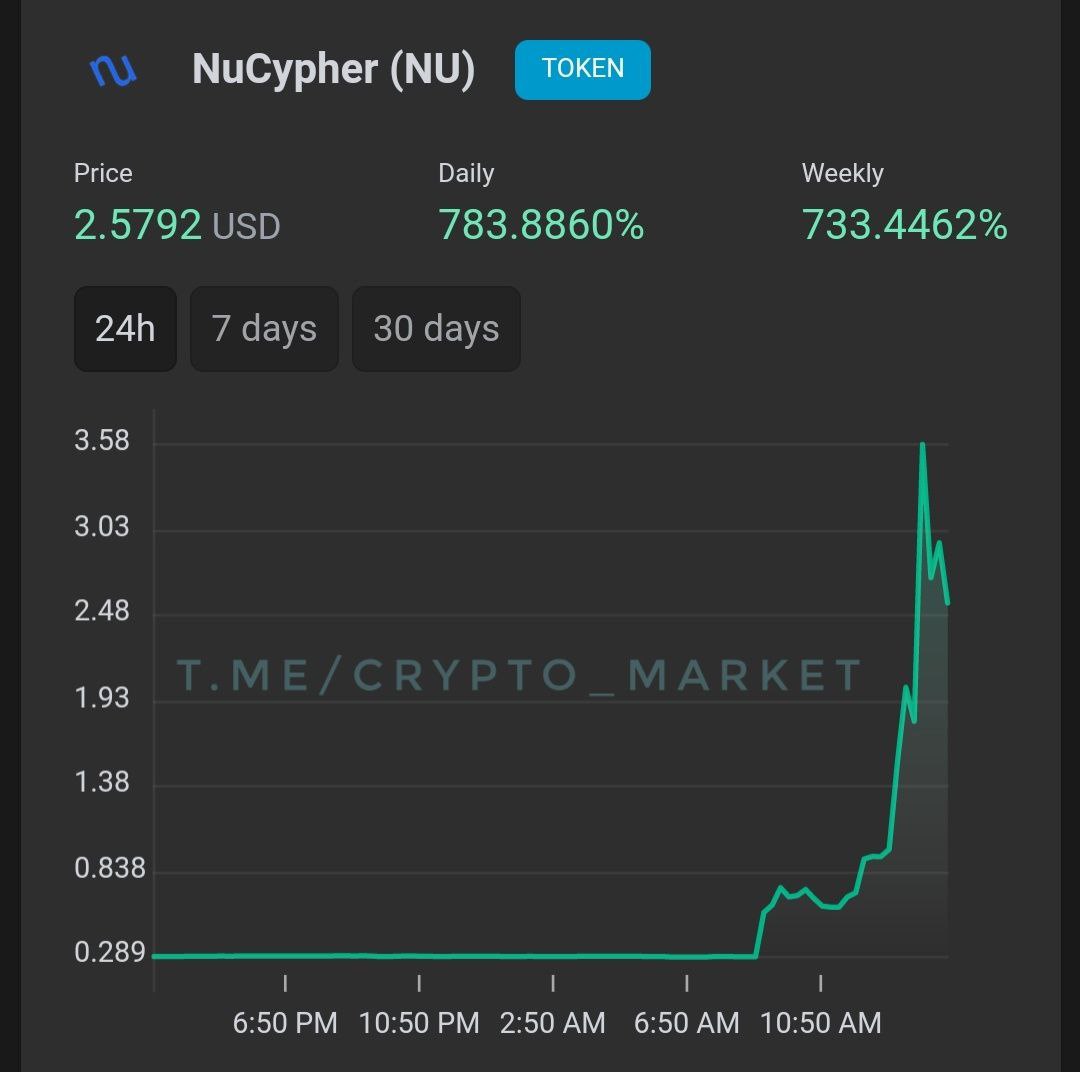The image size is (1080, 1072).
Task: Switch to the 7 days tab
Action: [264, 329]
